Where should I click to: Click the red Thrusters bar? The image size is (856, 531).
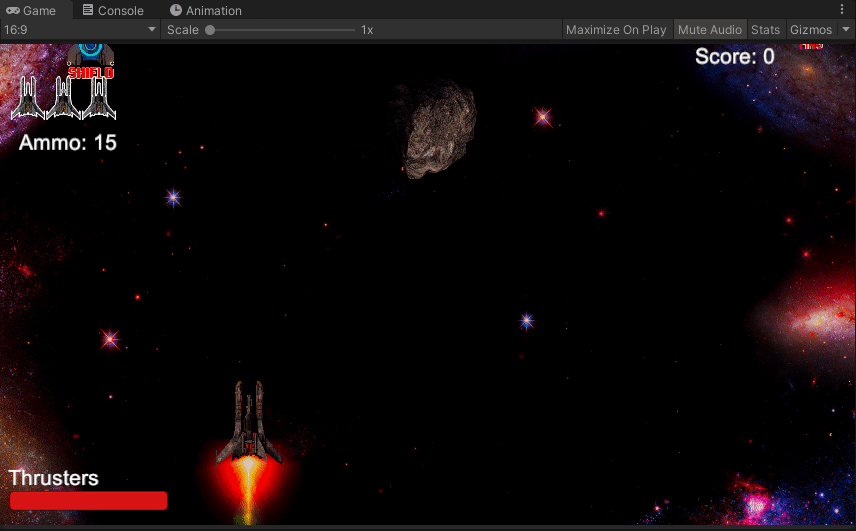[88, 500]
